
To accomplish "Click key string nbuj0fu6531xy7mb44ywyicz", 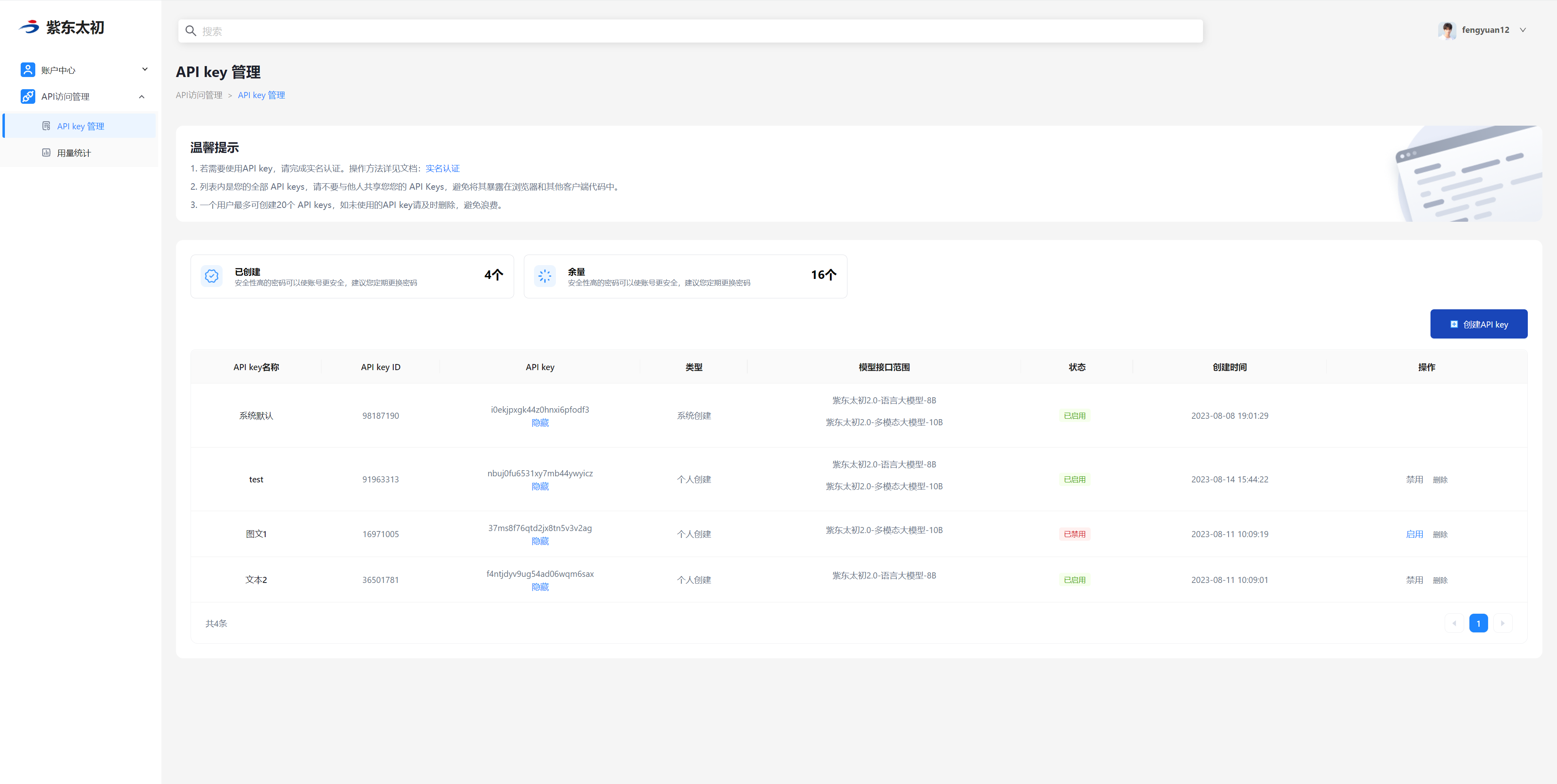I will [x=540, y=473].
